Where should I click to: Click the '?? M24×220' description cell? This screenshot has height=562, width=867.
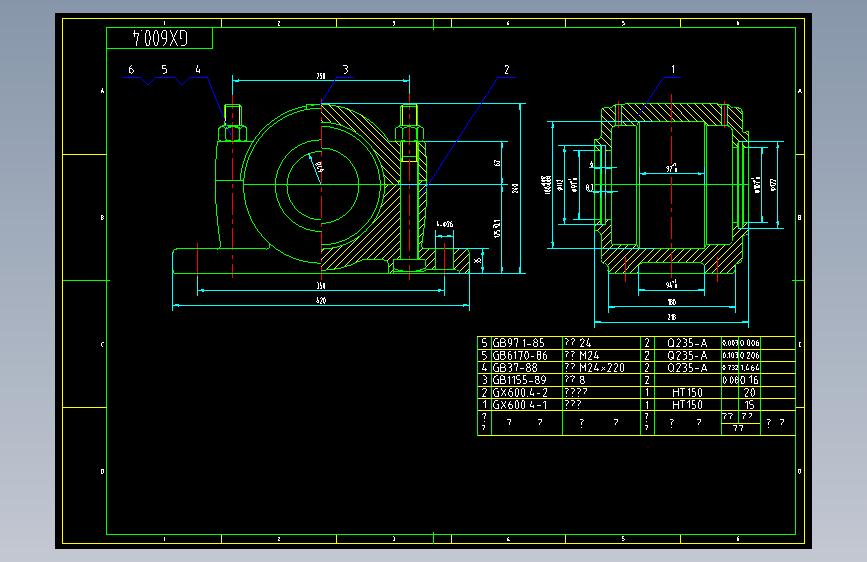point(601,367)
